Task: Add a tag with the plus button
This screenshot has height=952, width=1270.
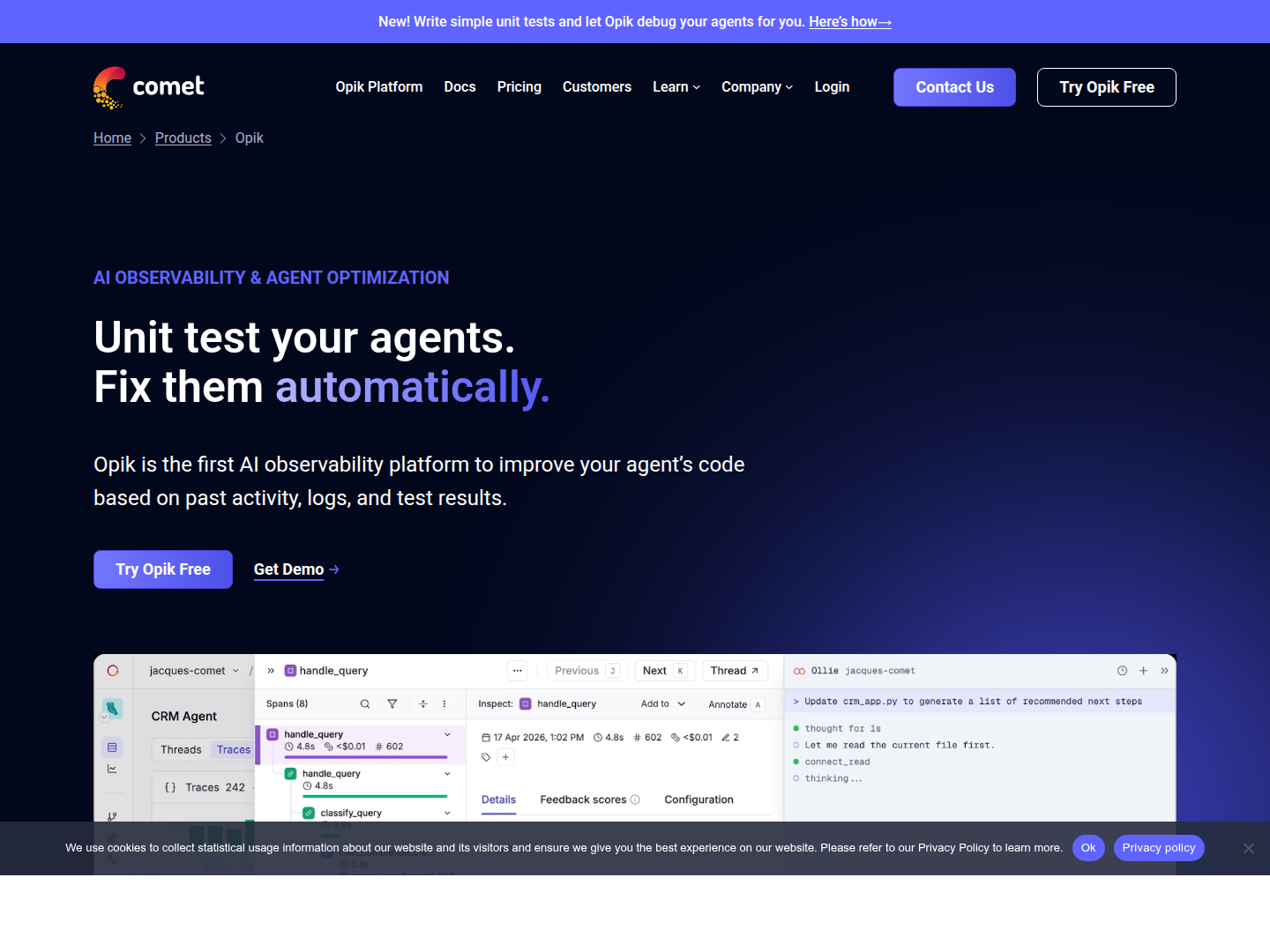Action: (505, 757)
